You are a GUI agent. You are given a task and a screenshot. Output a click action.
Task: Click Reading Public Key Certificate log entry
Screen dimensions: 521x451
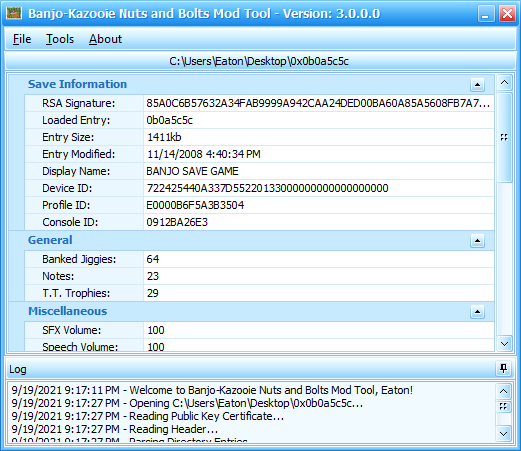click(147, 416)
